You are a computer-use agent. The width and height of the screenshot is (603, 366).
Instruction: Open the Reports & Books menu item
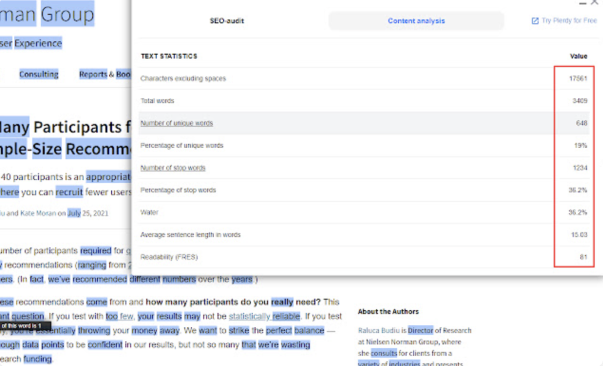[105, 74]
